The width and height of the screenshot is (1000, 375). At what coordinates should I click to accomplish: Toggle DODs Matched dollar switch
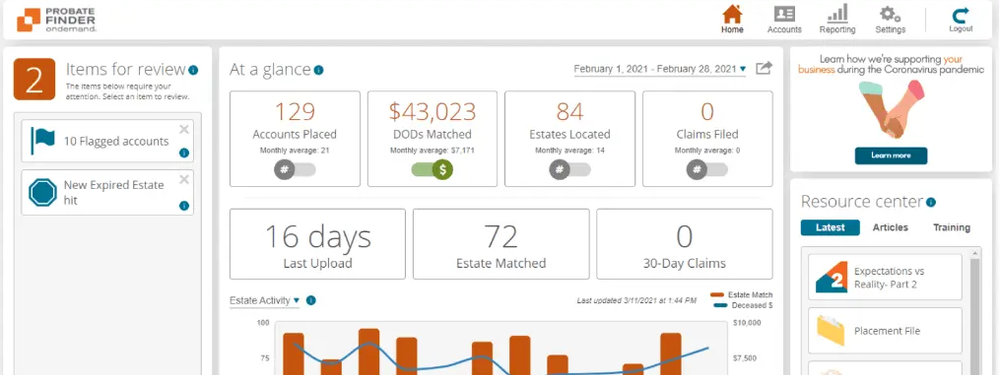432,170
